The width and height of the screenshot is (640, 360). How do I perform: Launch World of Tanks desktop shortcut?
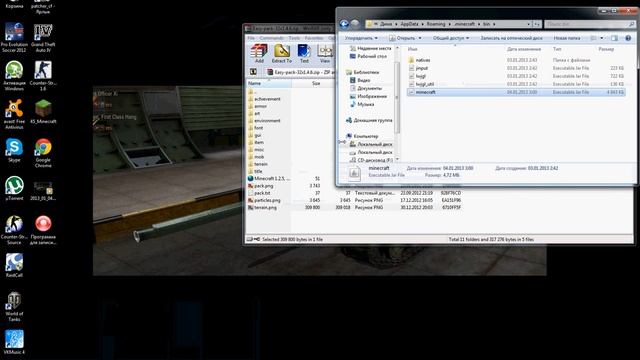coord(14,306)
